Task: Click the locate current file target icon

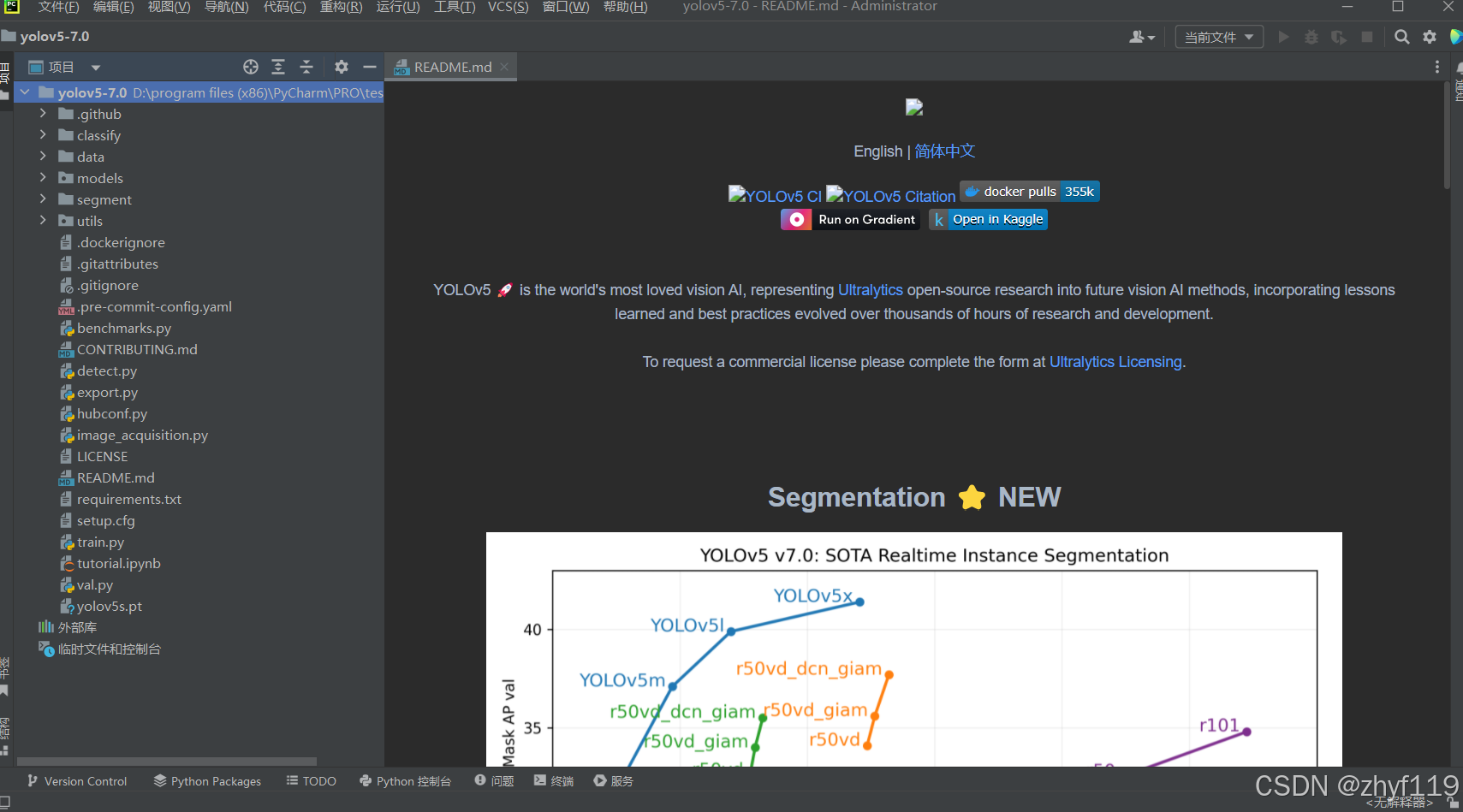Action: (x=251, y=67)
